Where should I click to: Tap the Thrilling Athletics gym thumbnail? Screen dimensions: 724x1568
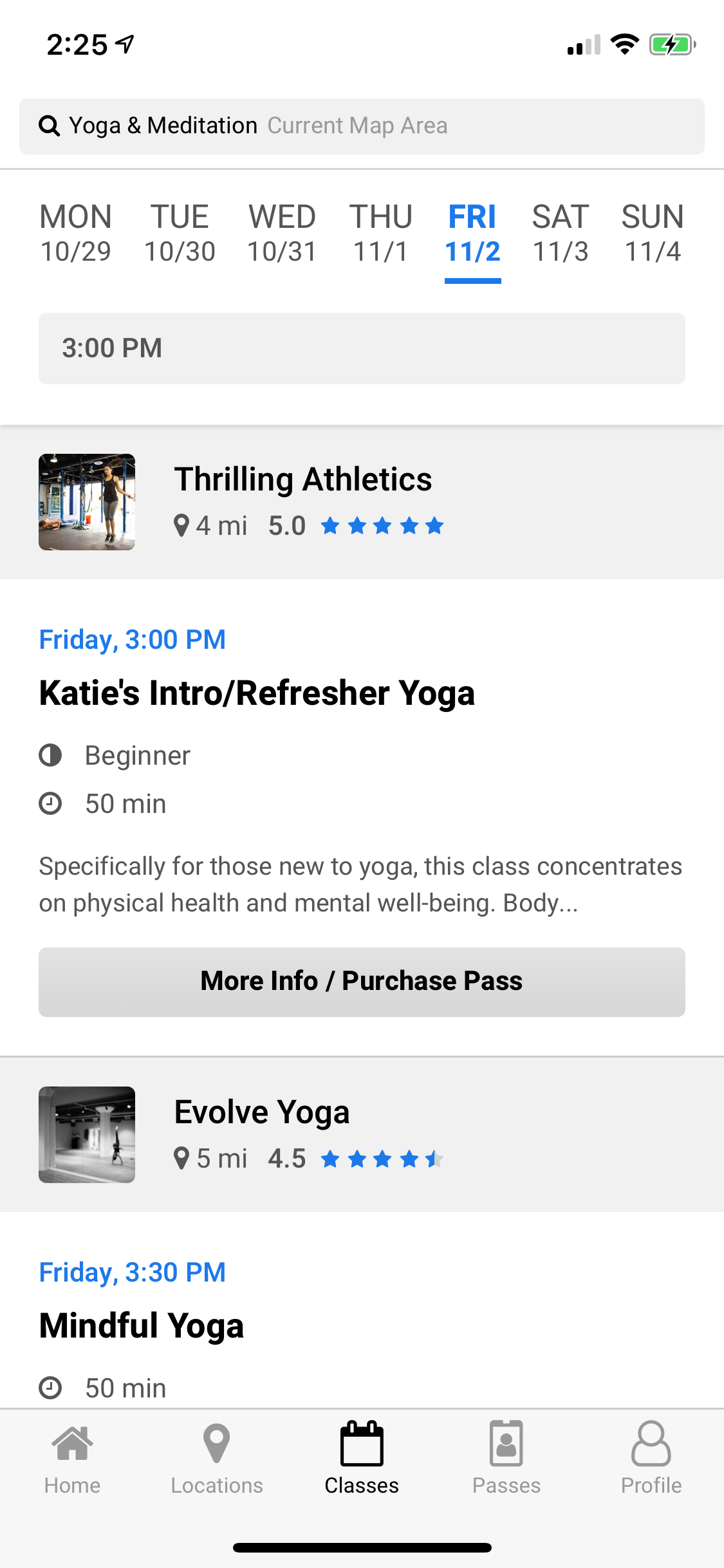pos(87,502)
